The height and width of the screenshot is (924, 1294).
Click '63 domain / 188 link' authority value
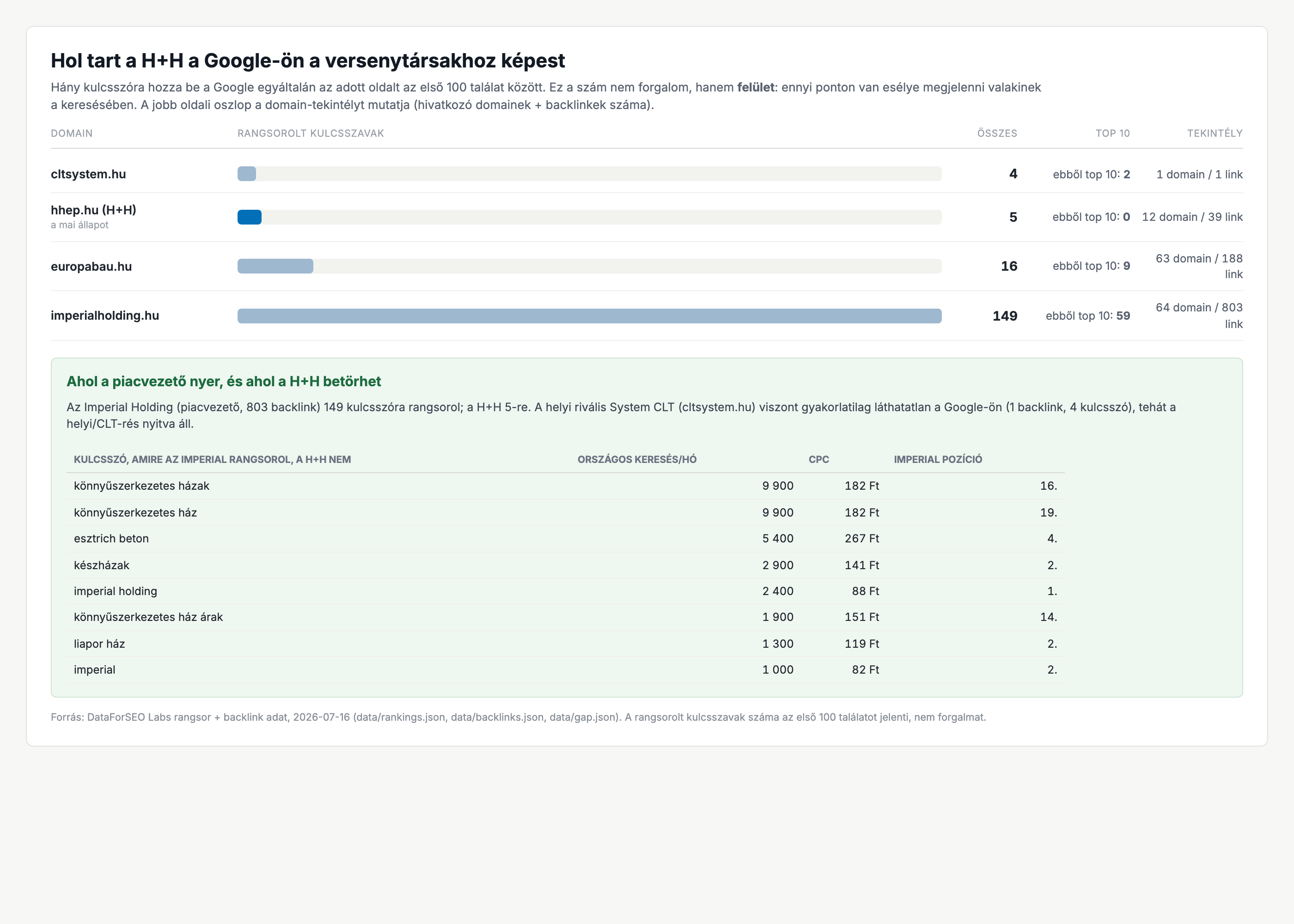pos(1199,266)
